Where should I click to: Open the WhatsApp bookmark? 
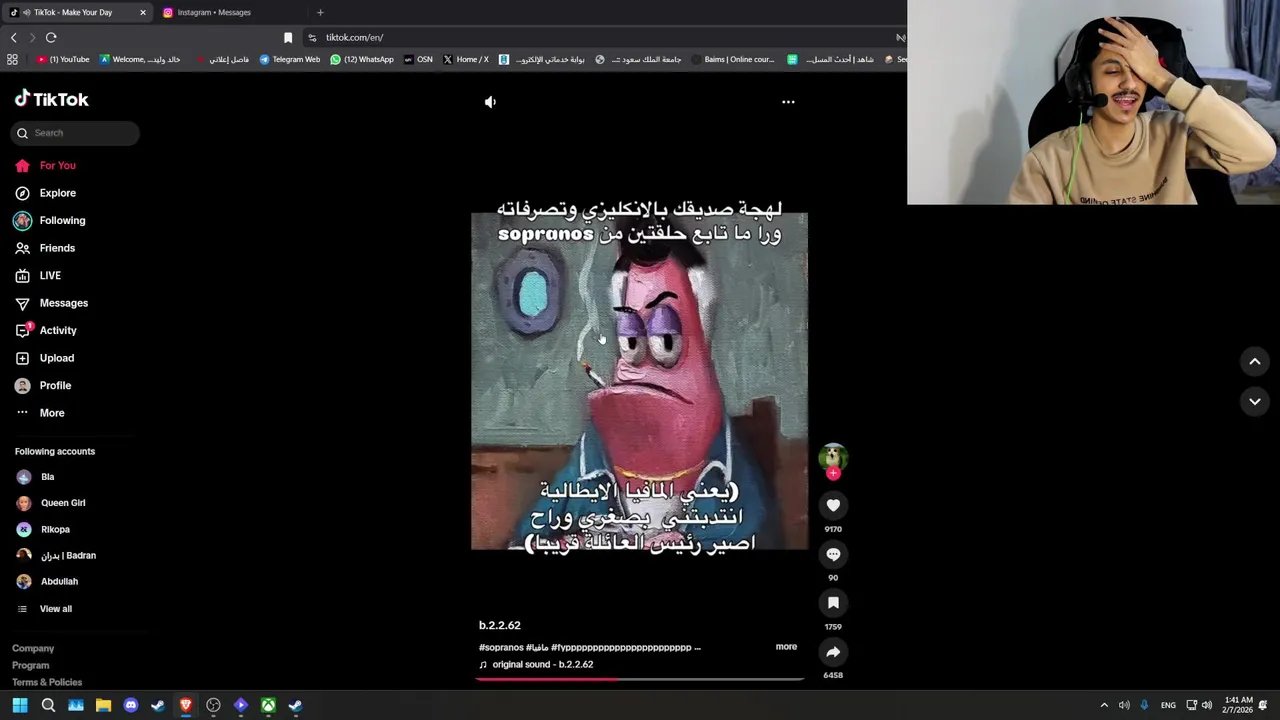coord(362,60)
